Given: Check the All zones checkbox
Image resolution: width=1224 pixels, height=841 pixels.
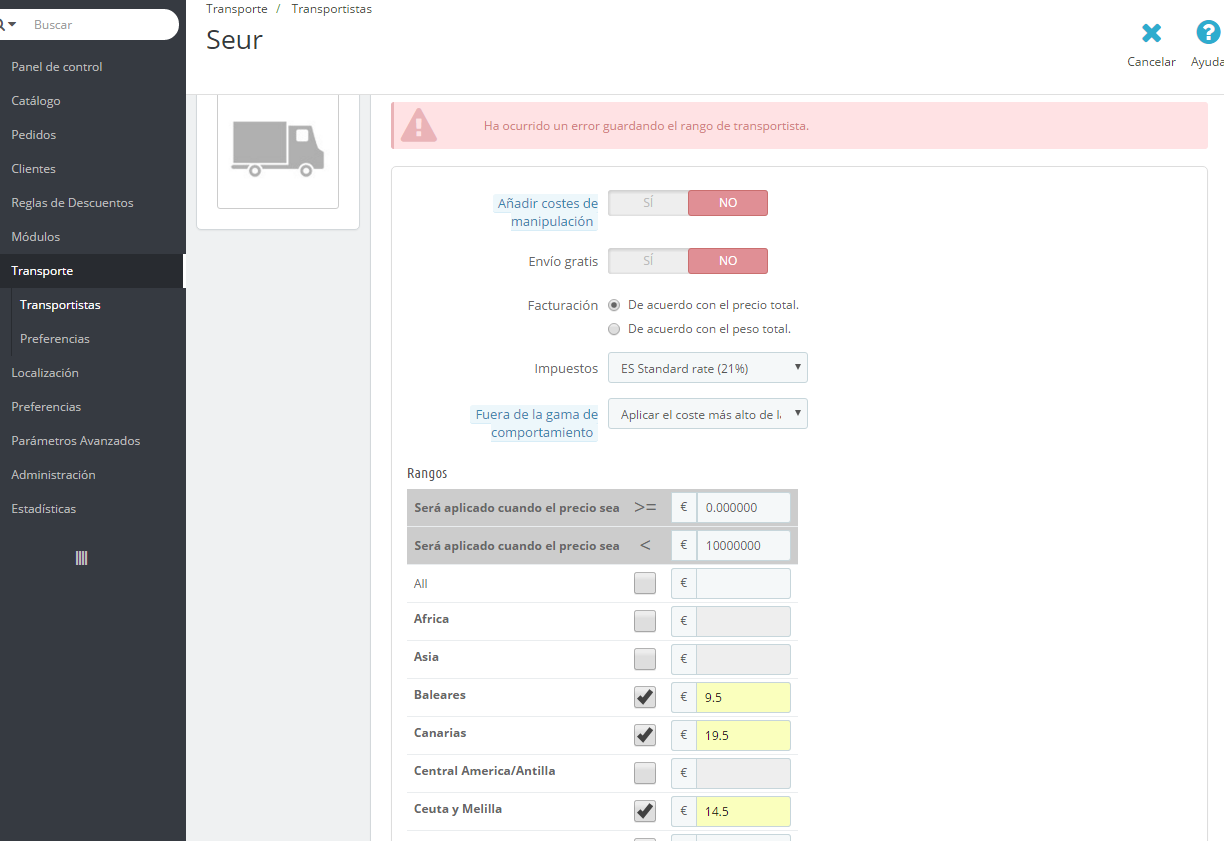Looking at the screenshot, I should point(645,583).
